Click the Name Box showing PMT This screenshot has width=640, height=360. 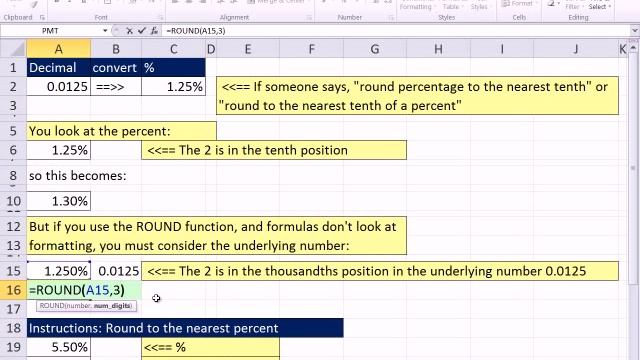point(50,31)
